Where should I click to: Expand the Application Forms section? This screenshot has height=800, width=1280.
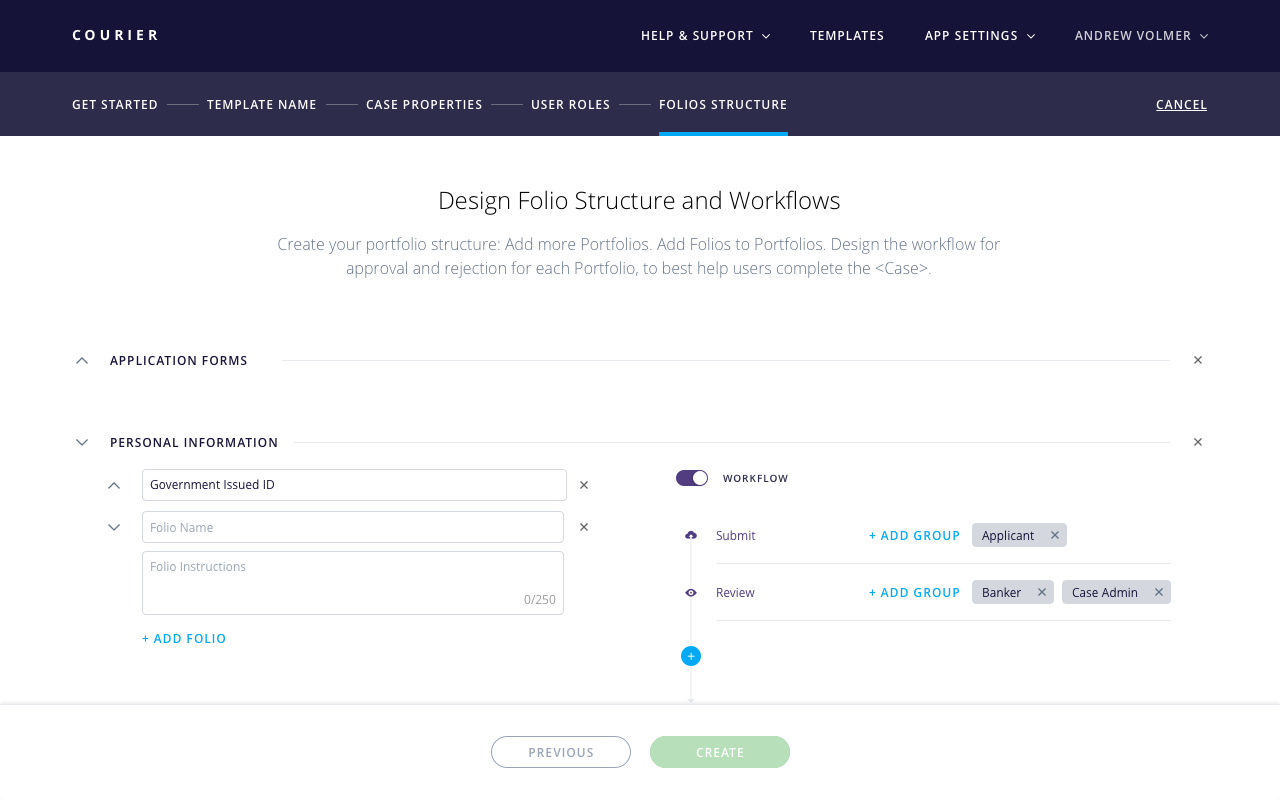tap(82, 360)
